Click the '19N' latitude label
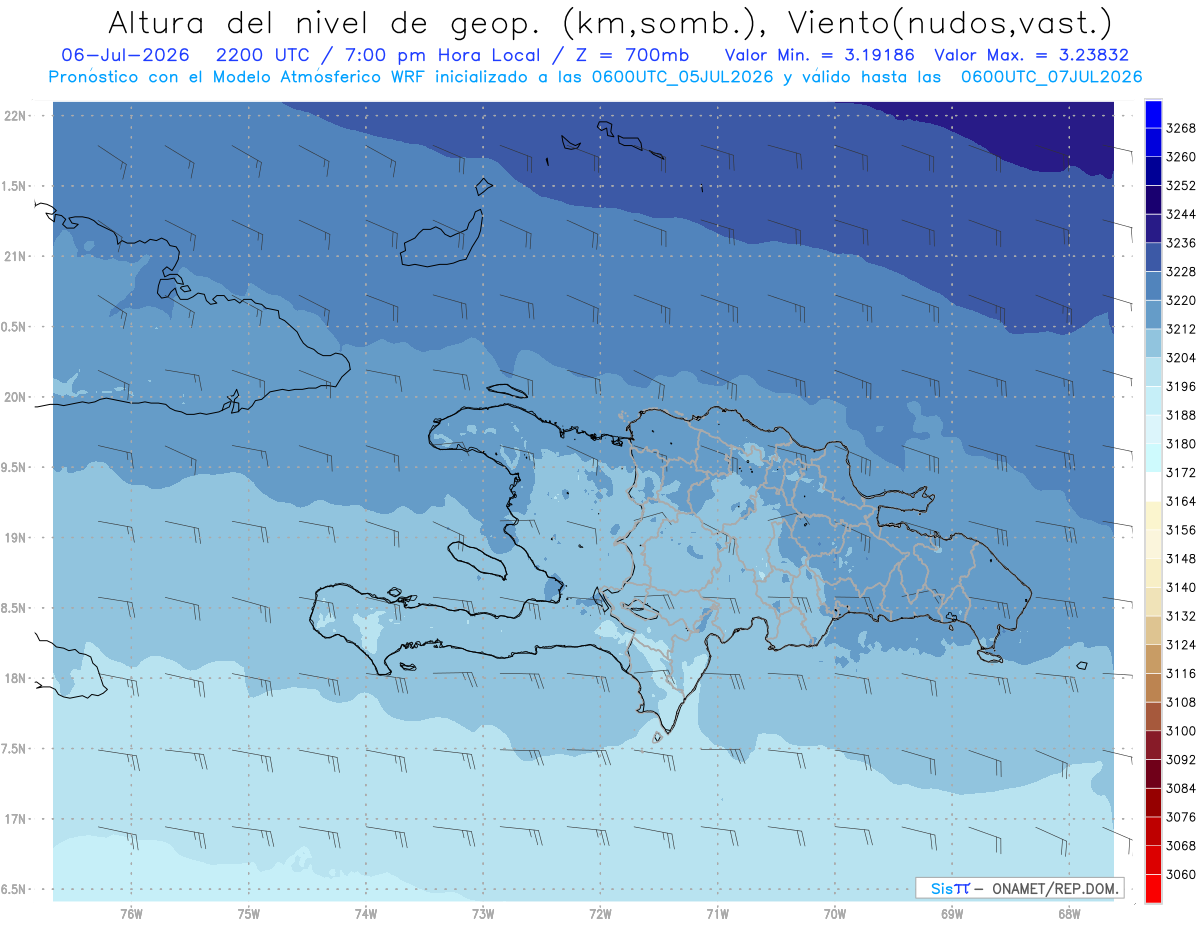The height and width of the screenshot is (927, 1200). (15, 538)
